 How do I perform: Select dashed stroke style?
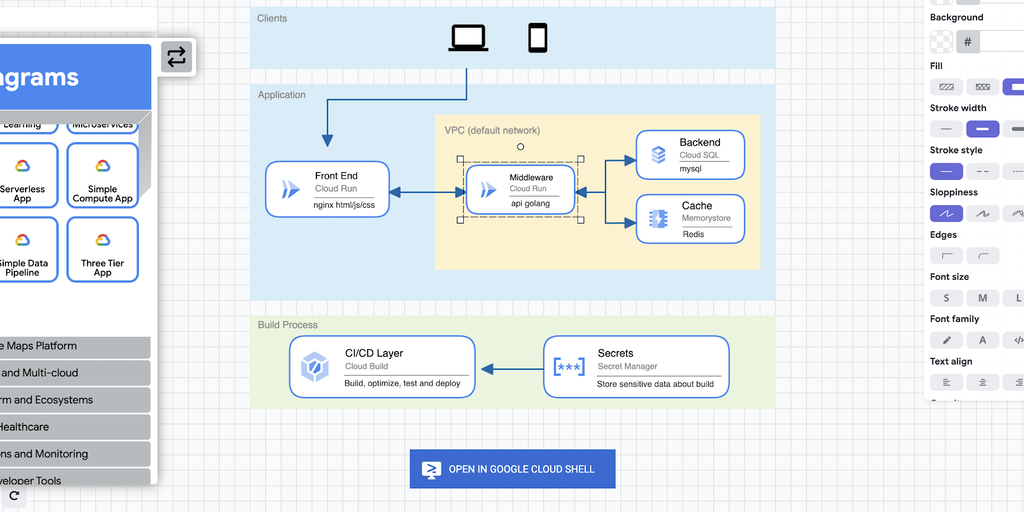coord(982,171)
